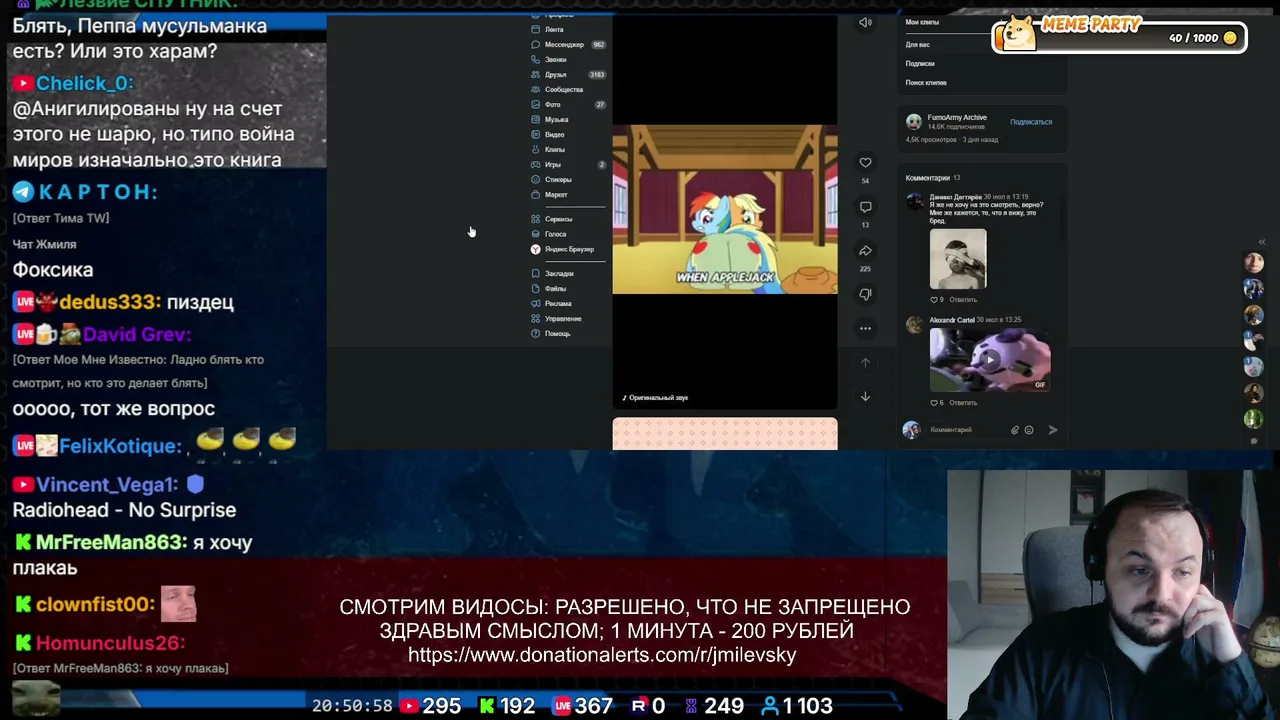Screen dimensions: 1280x720
Task: Open the blindfolded man image in comment
Action: pyautogui.click(x=958, y=259)
